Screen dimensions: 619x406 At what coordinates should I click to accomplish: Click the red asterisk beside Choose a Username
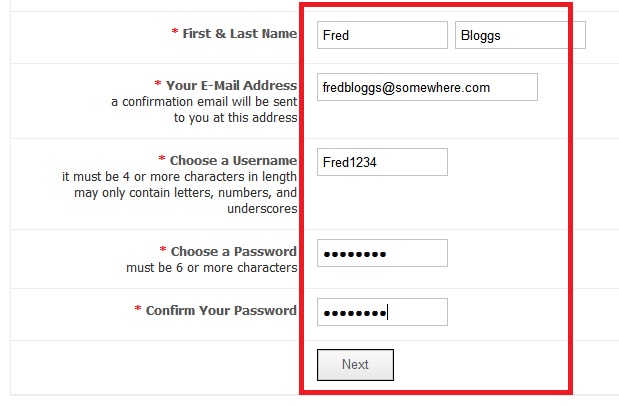(x=162, y=160)
